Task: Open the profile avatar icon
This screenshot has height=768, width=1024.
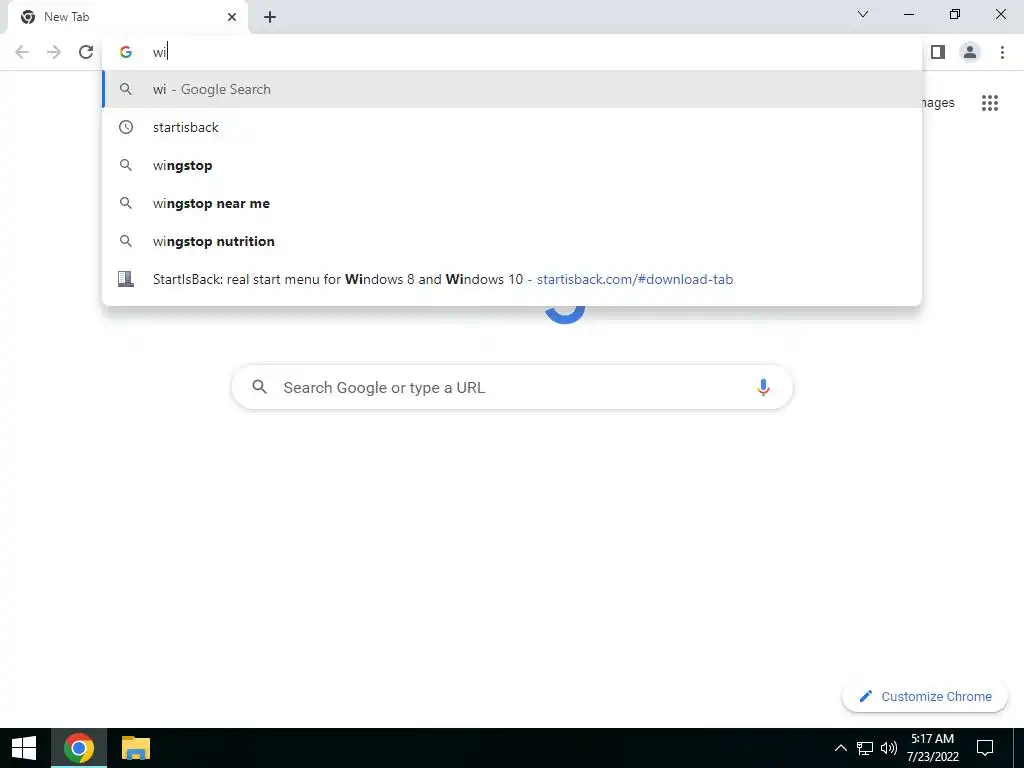Action: click(970, 52)
